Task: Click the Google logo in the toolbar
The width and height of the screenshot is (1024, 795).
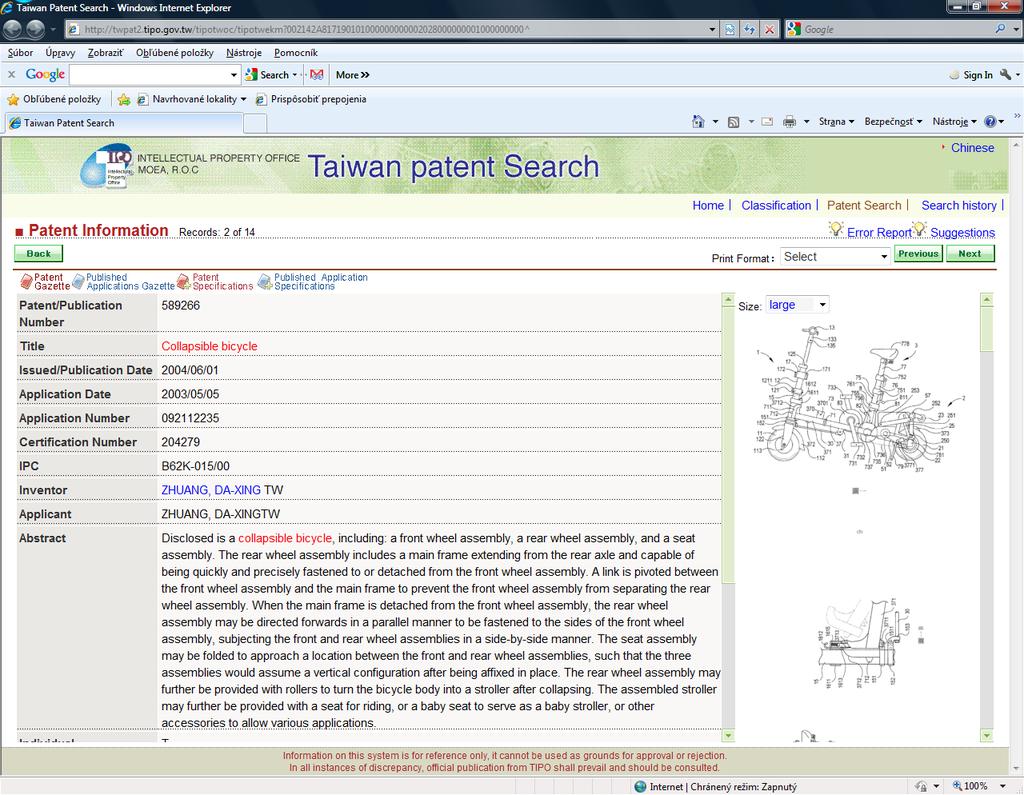Action: click(45, 74)
